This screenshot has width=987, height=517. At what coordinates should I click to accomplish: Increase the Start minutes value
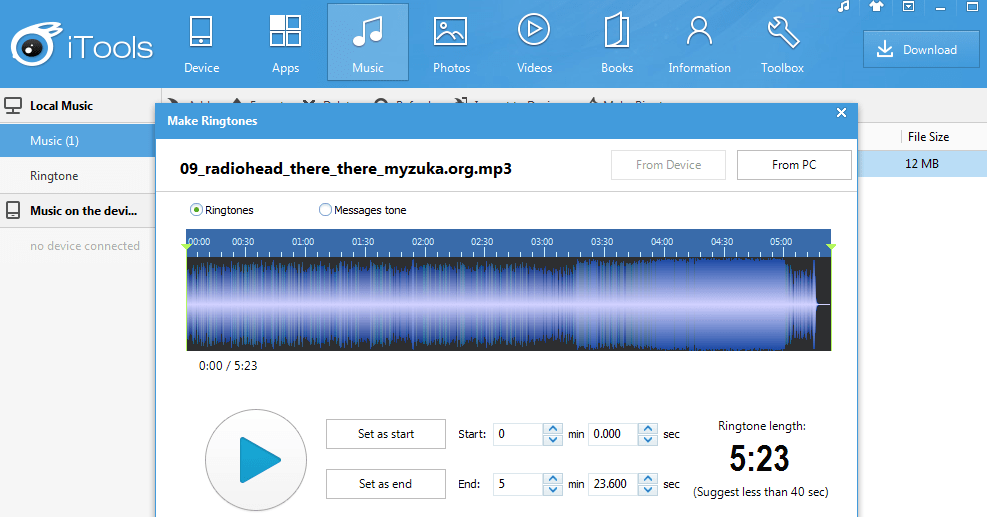click(552, 429)
